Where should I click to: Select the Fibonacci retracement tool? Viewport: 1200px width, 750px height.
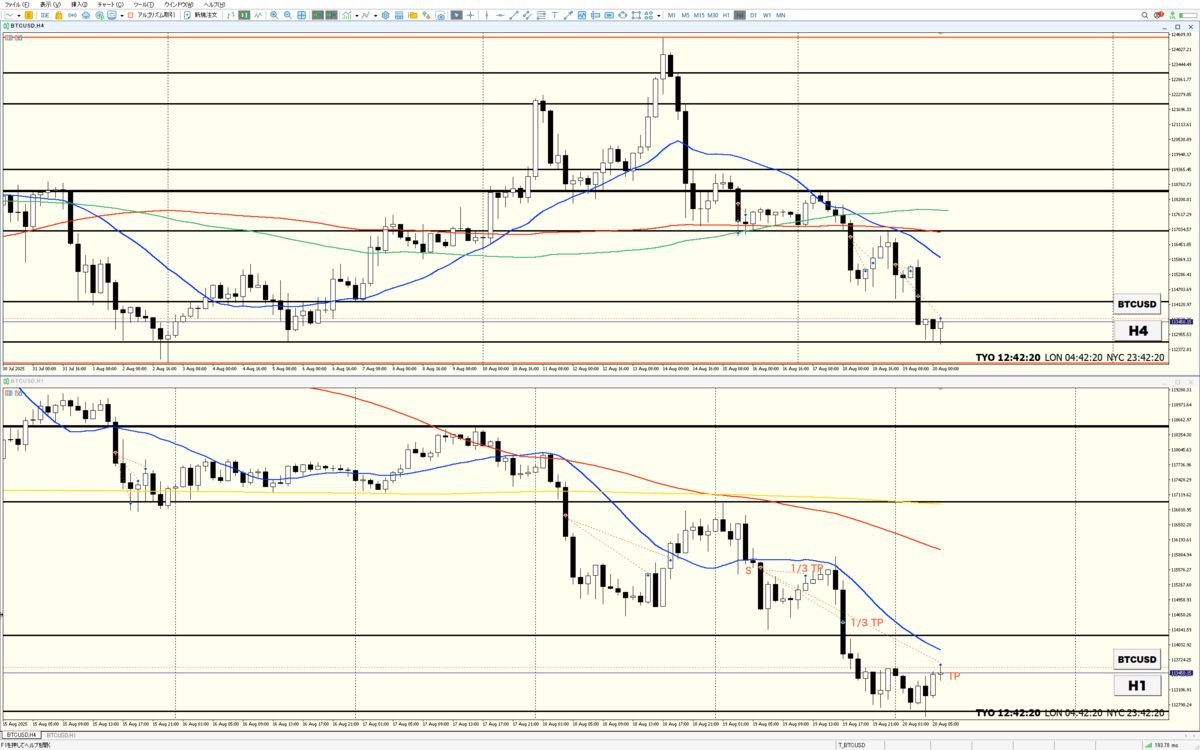pyautogui.click(x=541, y=15)
